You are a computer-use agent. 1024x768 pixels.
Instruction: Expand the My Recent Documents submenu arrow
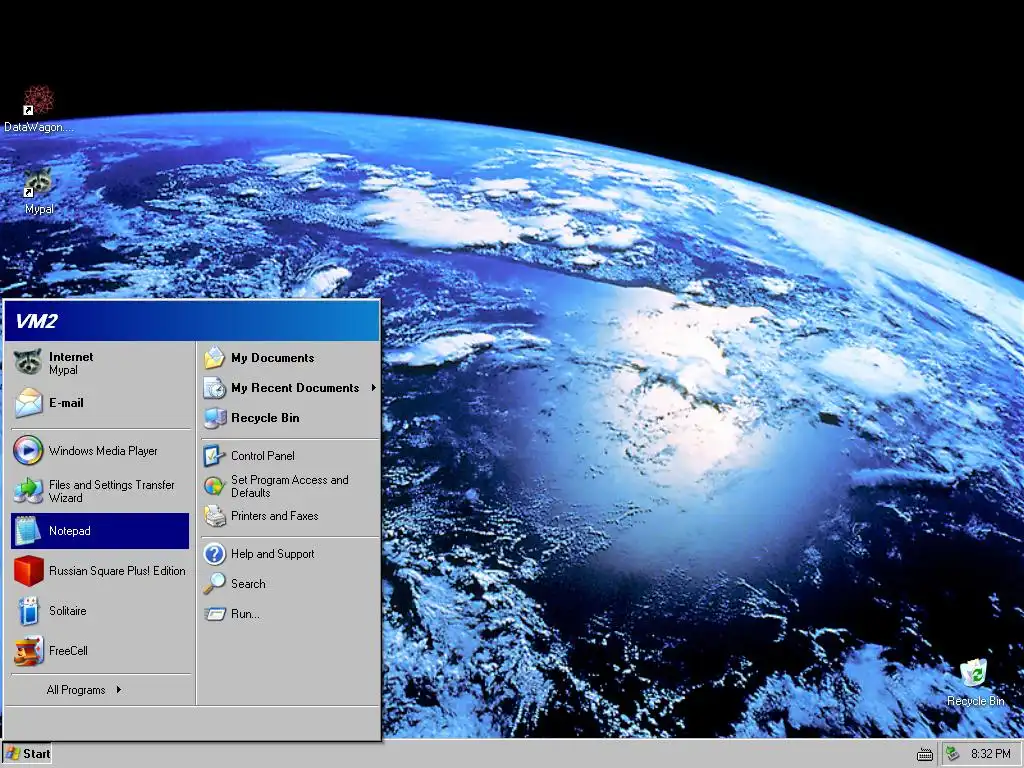pyautogui.click(x=374, y=388)
